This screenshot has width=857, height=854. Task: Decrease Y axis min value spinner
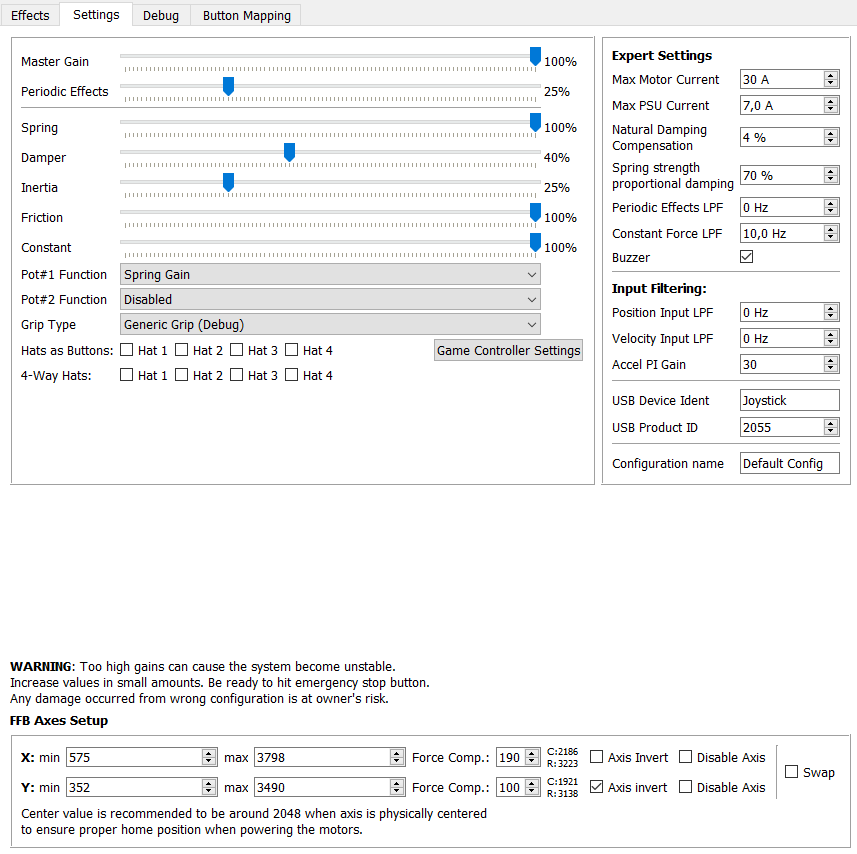(x=208, y=791)
